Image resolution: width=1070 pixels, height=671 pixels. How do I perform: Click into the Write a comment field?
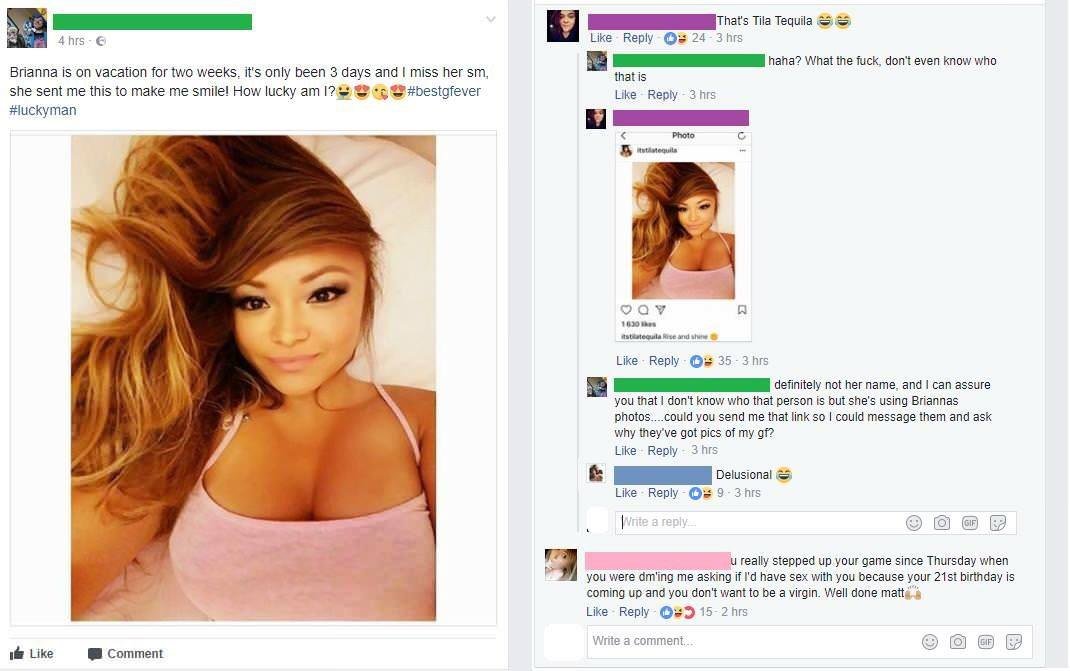pos(751,641)
